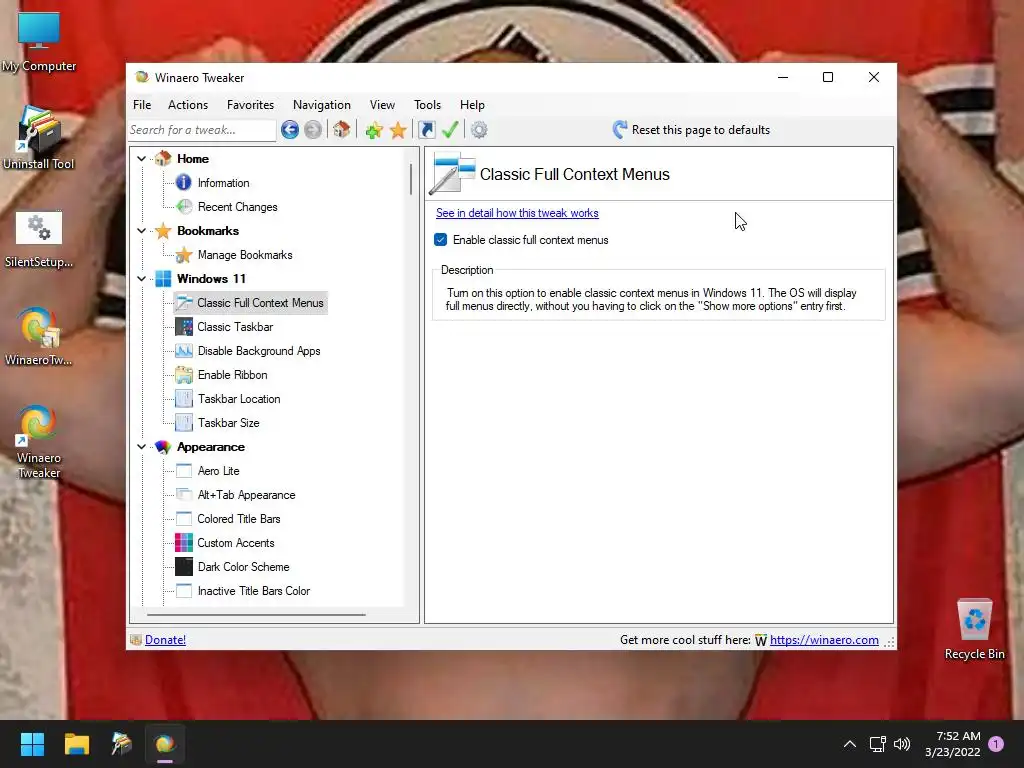
Task: Click the volume icon in system tray
Action: (902, 744)
